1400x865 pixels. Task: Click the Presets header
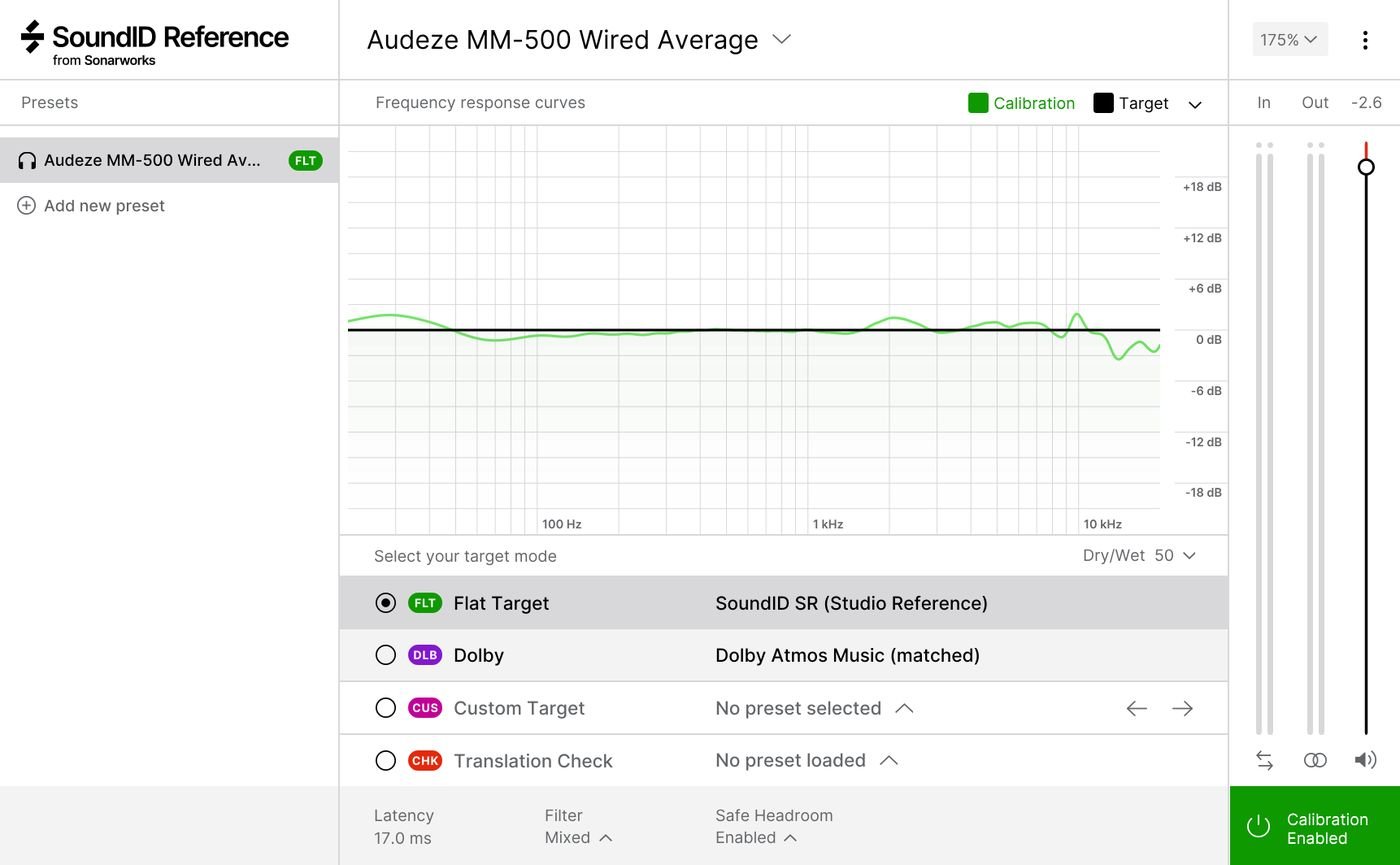[x=49, y=103]
